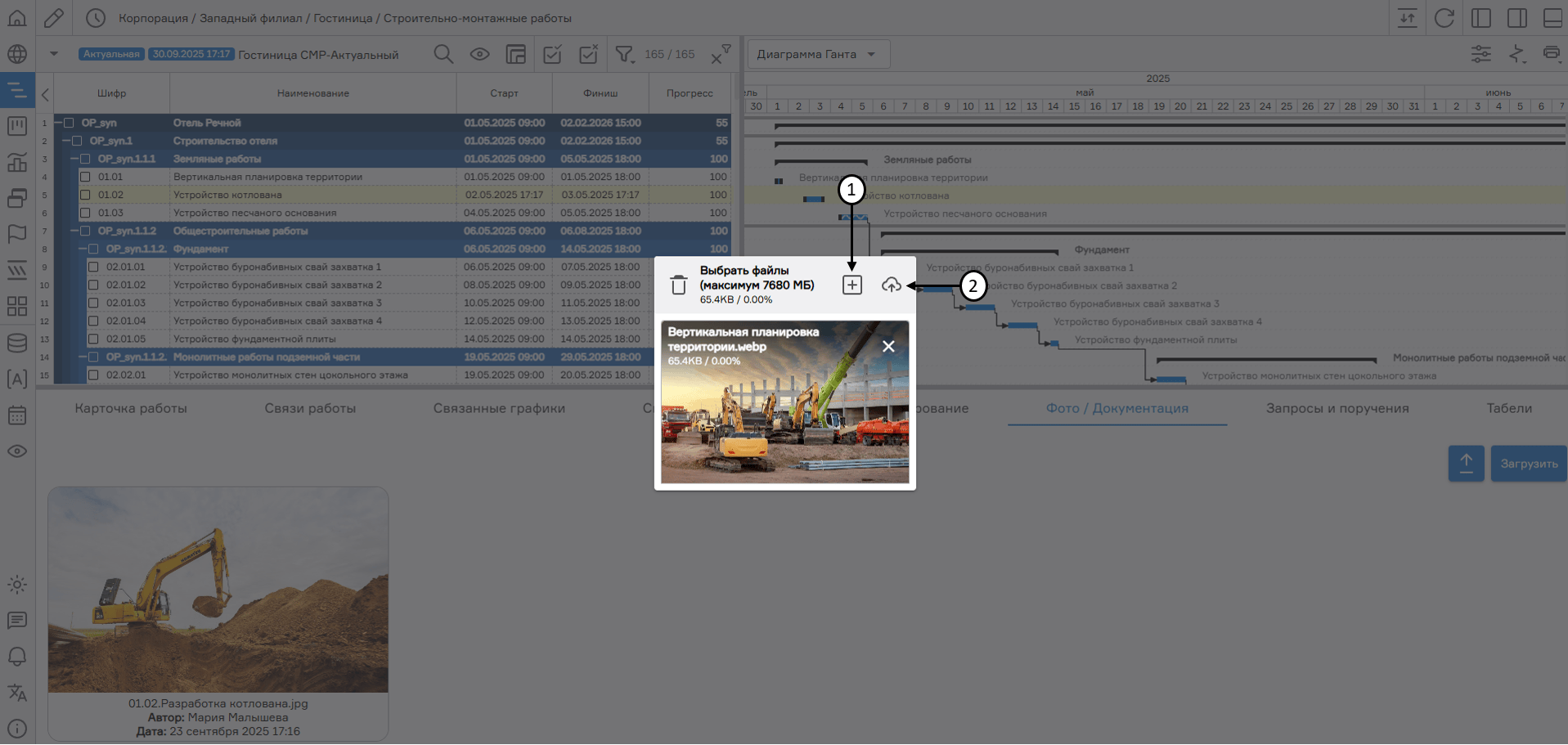Screen dimensions: 1568x745
Task: Open the search magnifier in schedule toolbar
Action: 443,55
